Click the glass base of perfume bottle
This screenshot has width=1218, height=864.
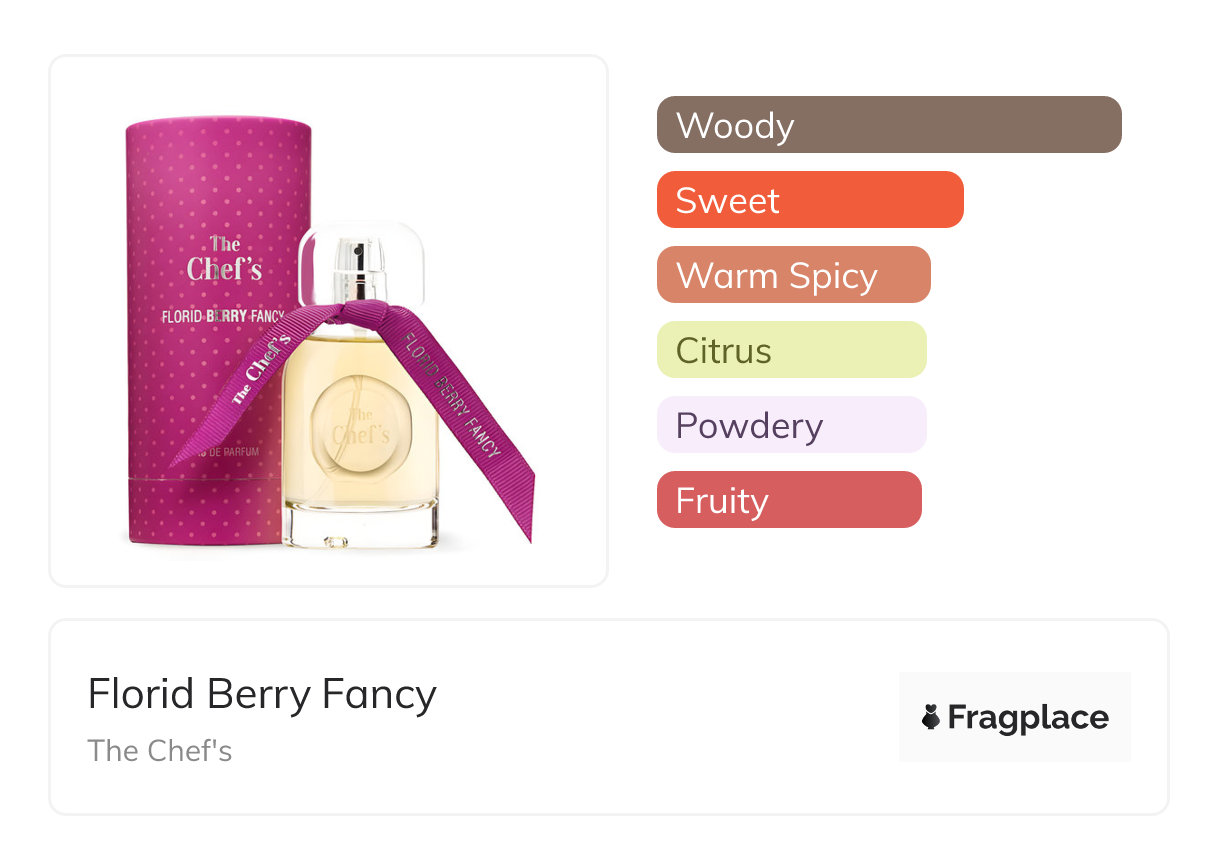click(361, 527)
